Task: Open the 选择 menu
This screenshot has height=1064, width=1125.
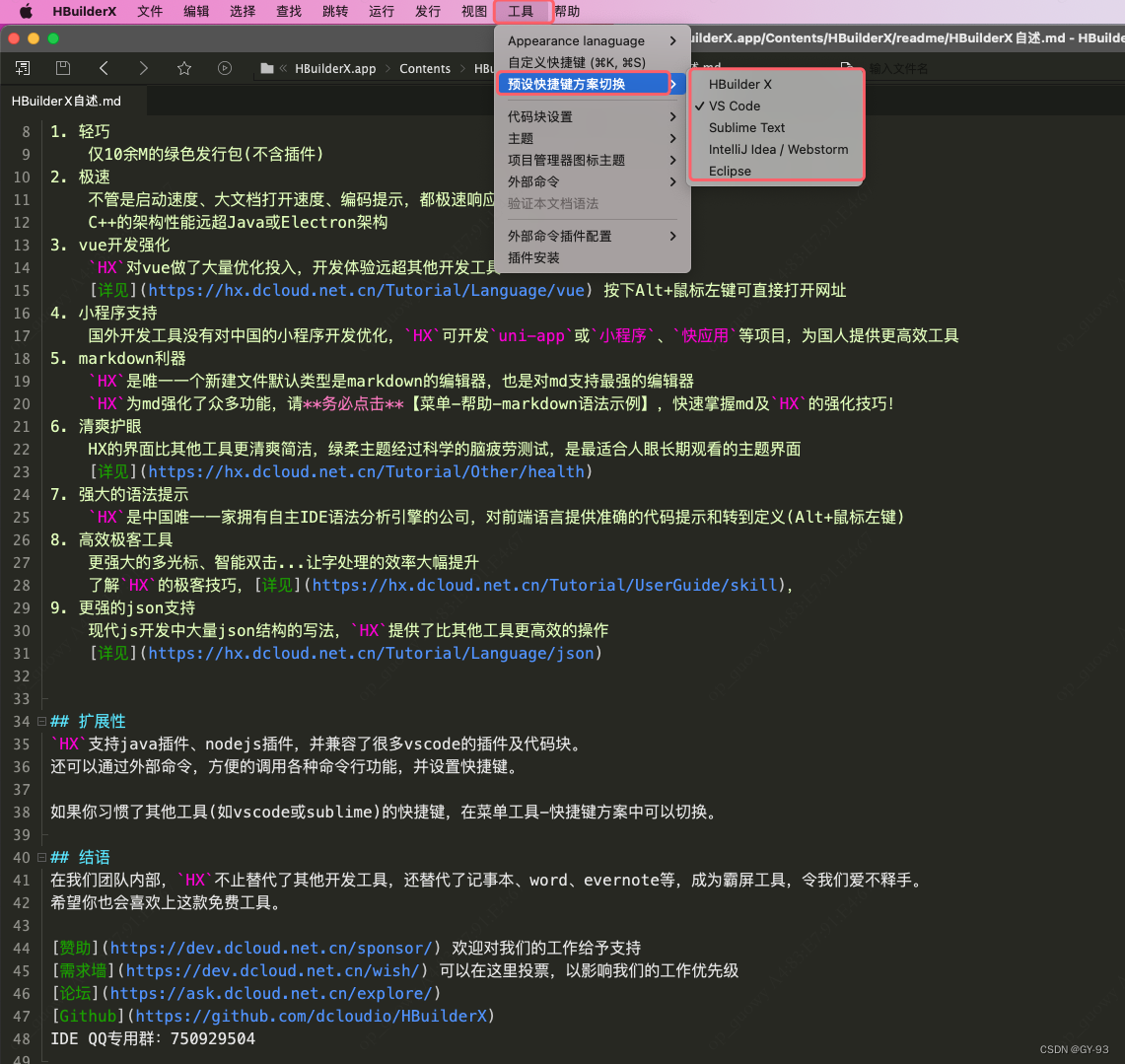Action: point(243,12)
